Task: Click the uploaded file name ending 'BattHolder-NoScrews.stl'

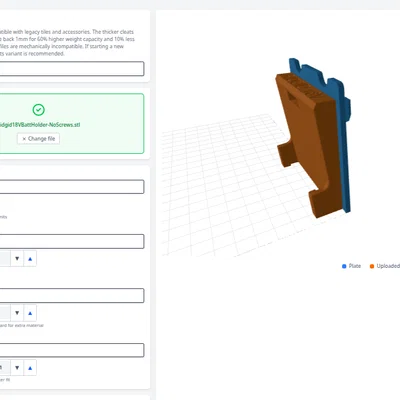Action: 40,125
